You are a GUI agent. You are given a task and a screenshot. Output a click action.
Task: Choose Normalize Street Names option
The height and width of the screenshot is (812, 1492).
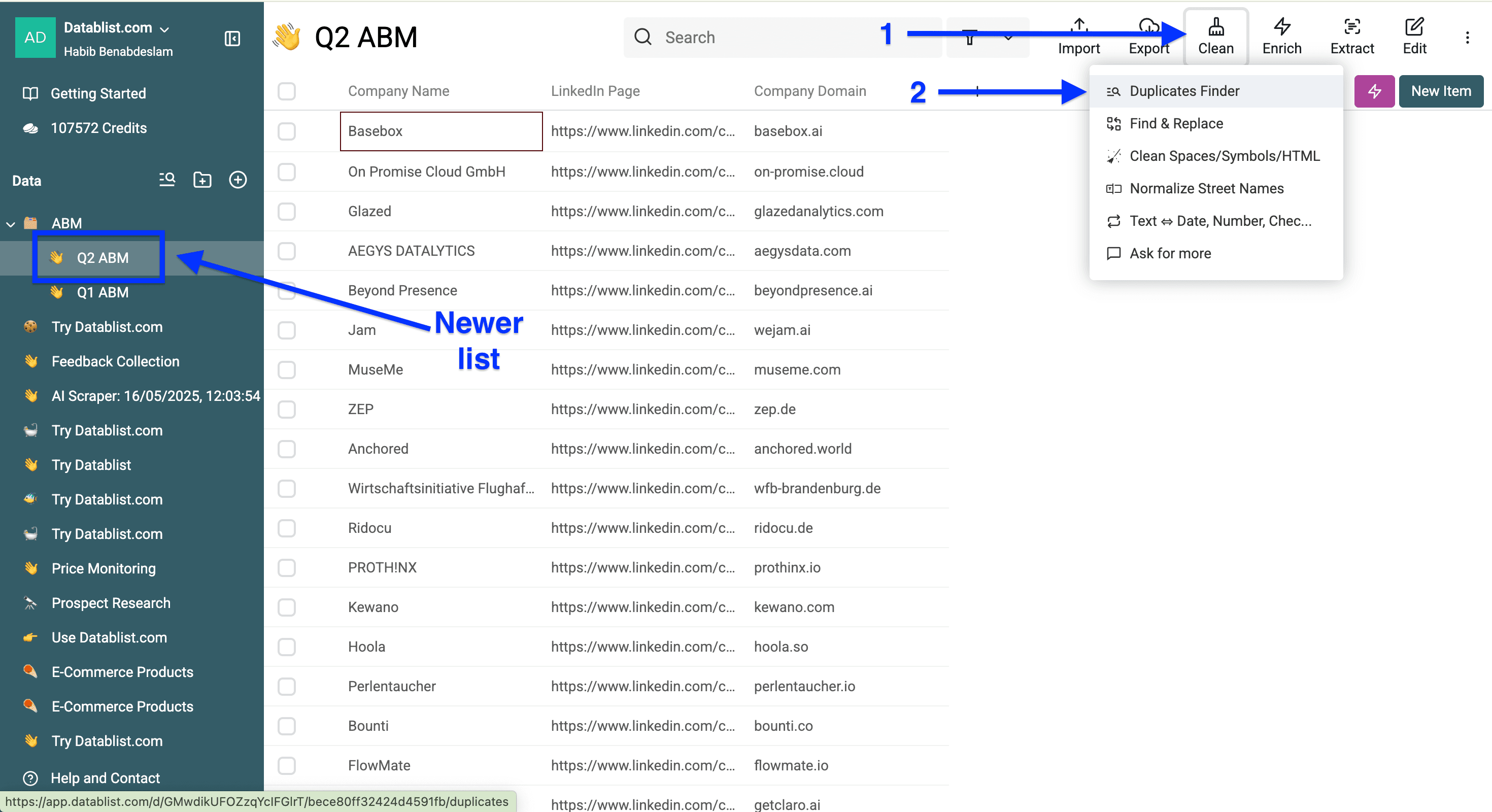[x=1206, y=188]
